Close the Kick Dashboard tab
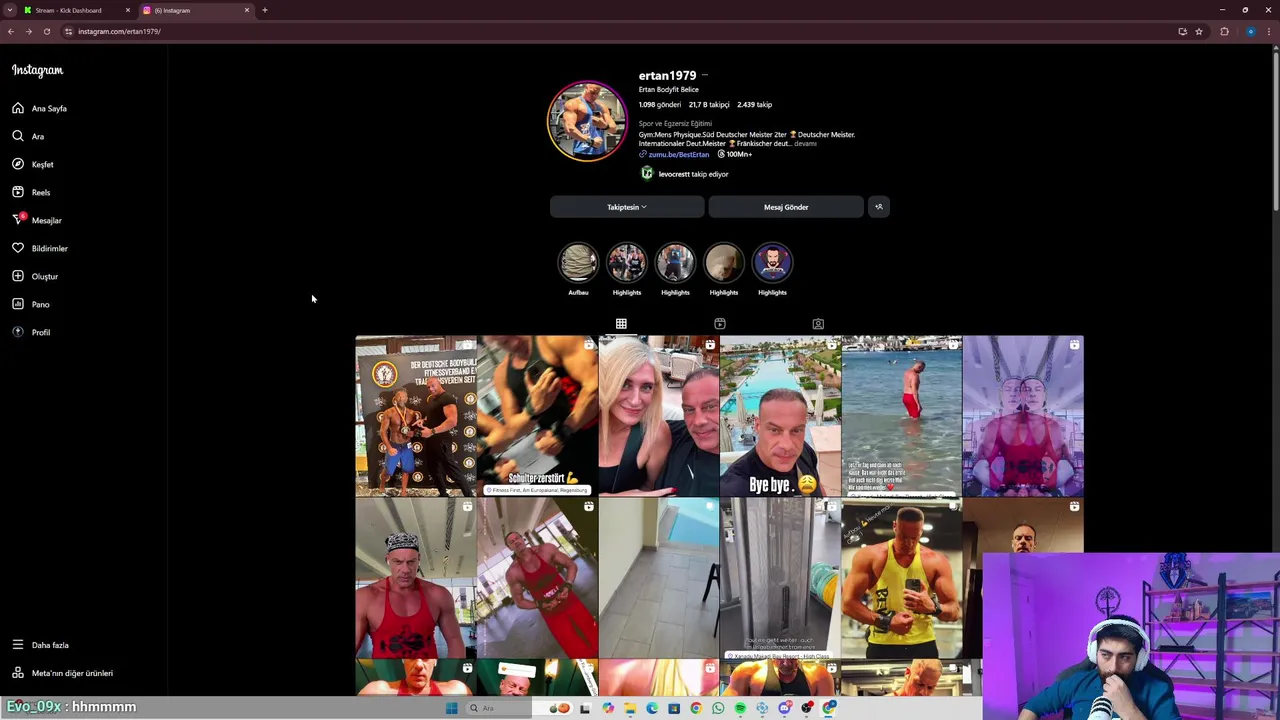This screenshot has height=720, width=1280. tap(127, 10)
